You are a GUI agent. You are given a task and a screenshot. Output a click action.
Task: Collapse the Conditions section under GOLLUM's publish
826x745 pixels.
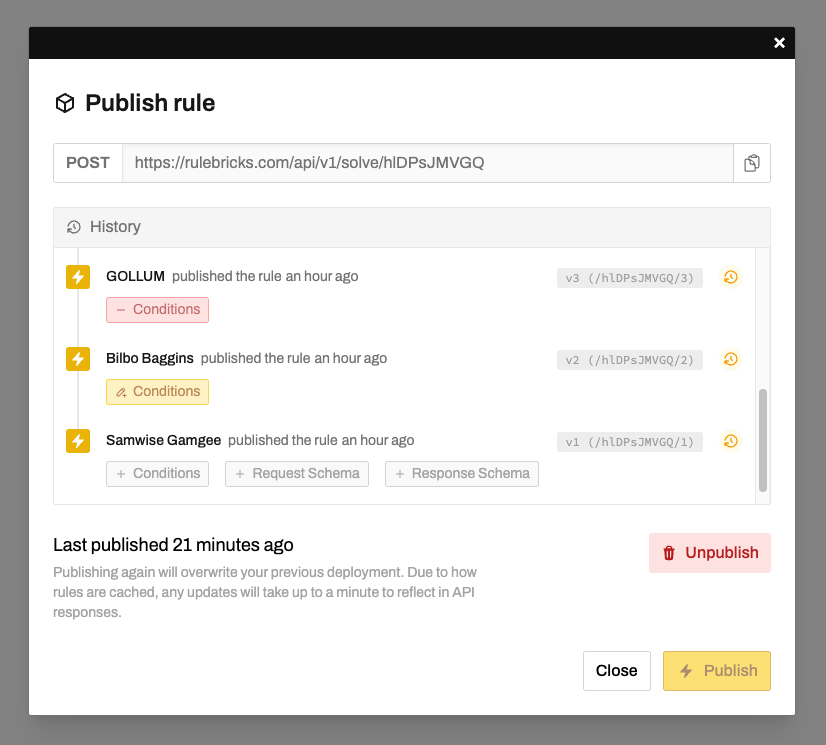[x=157, y=310]
